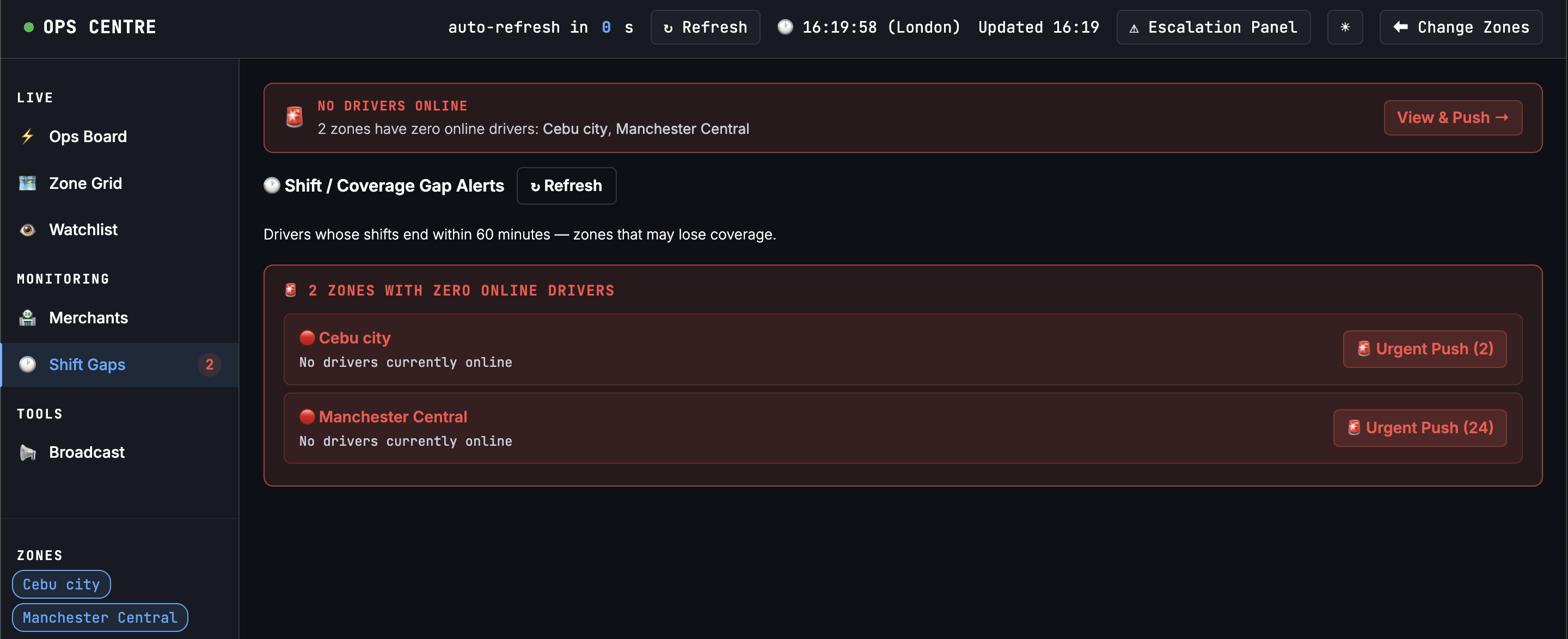Refresh the Shift / Coverage Gap Alerts
1568x639 pixels.
point(566,186)
